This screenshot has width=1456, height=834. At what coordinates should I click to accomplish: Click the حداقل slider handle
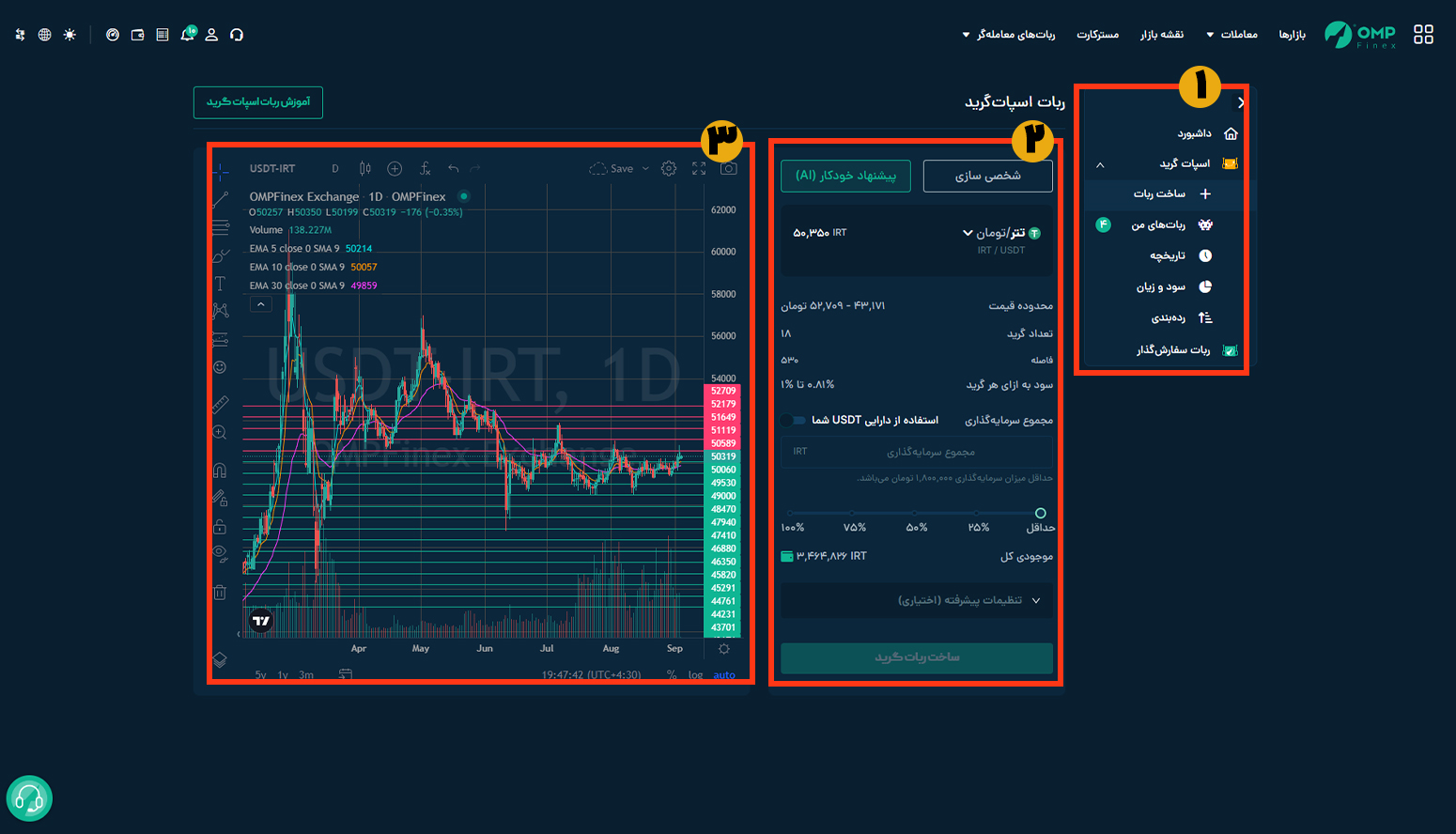[1040, 513]
